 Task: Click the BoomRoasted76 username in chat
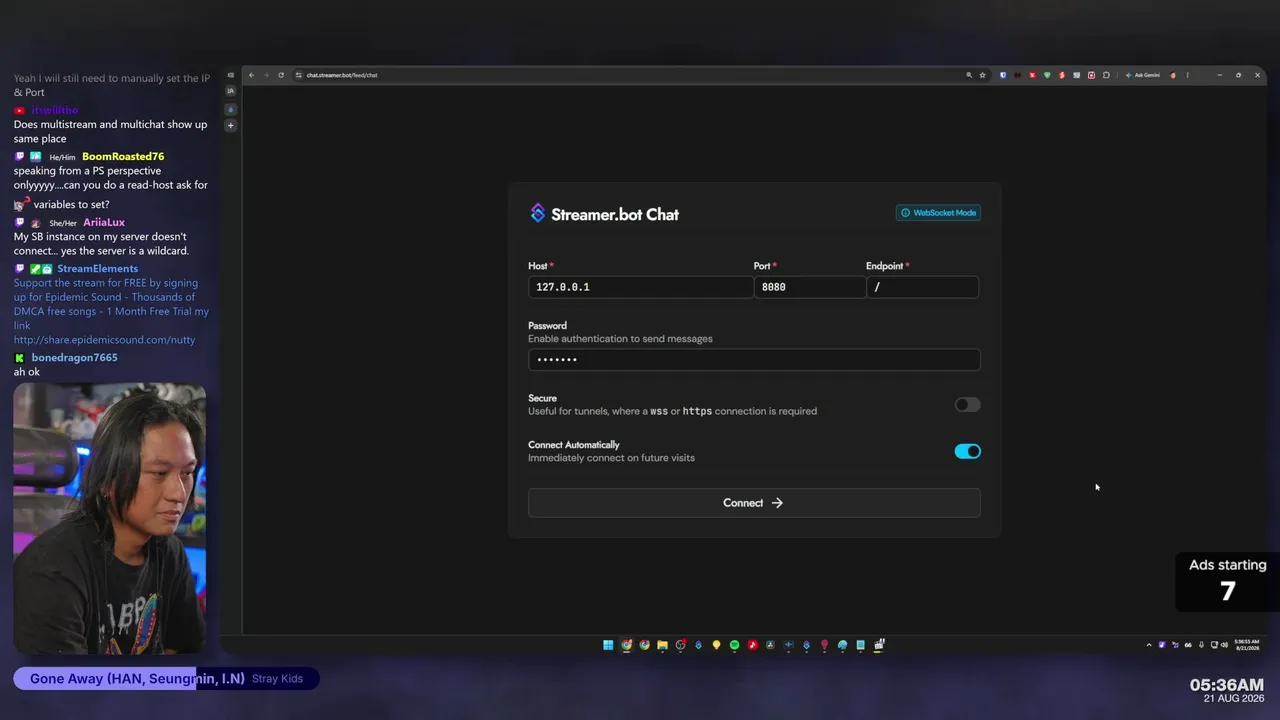pyautogui.click(x=123, y=157)
